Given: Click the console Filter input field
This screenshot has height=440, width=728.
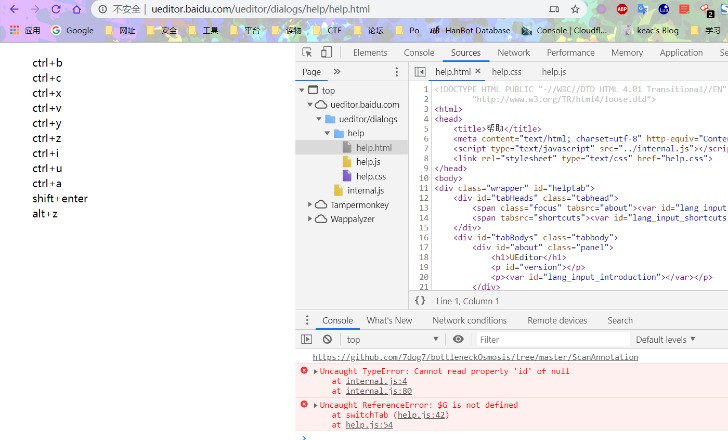Looking at the screenshot, I should tap(552, 339).
